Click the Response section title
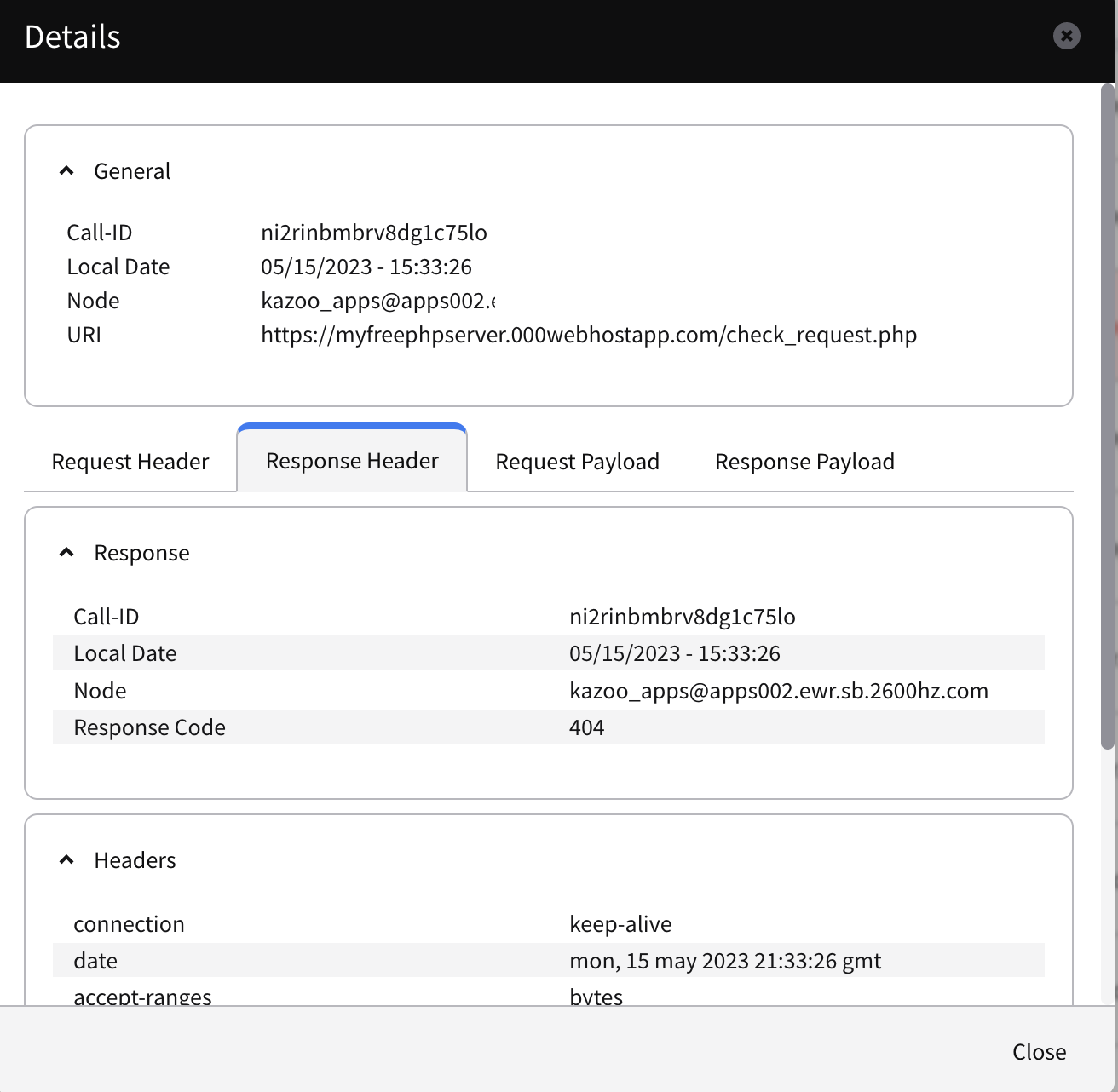The height and width of the screenshot is (1092, 1118). pos(141,553)
